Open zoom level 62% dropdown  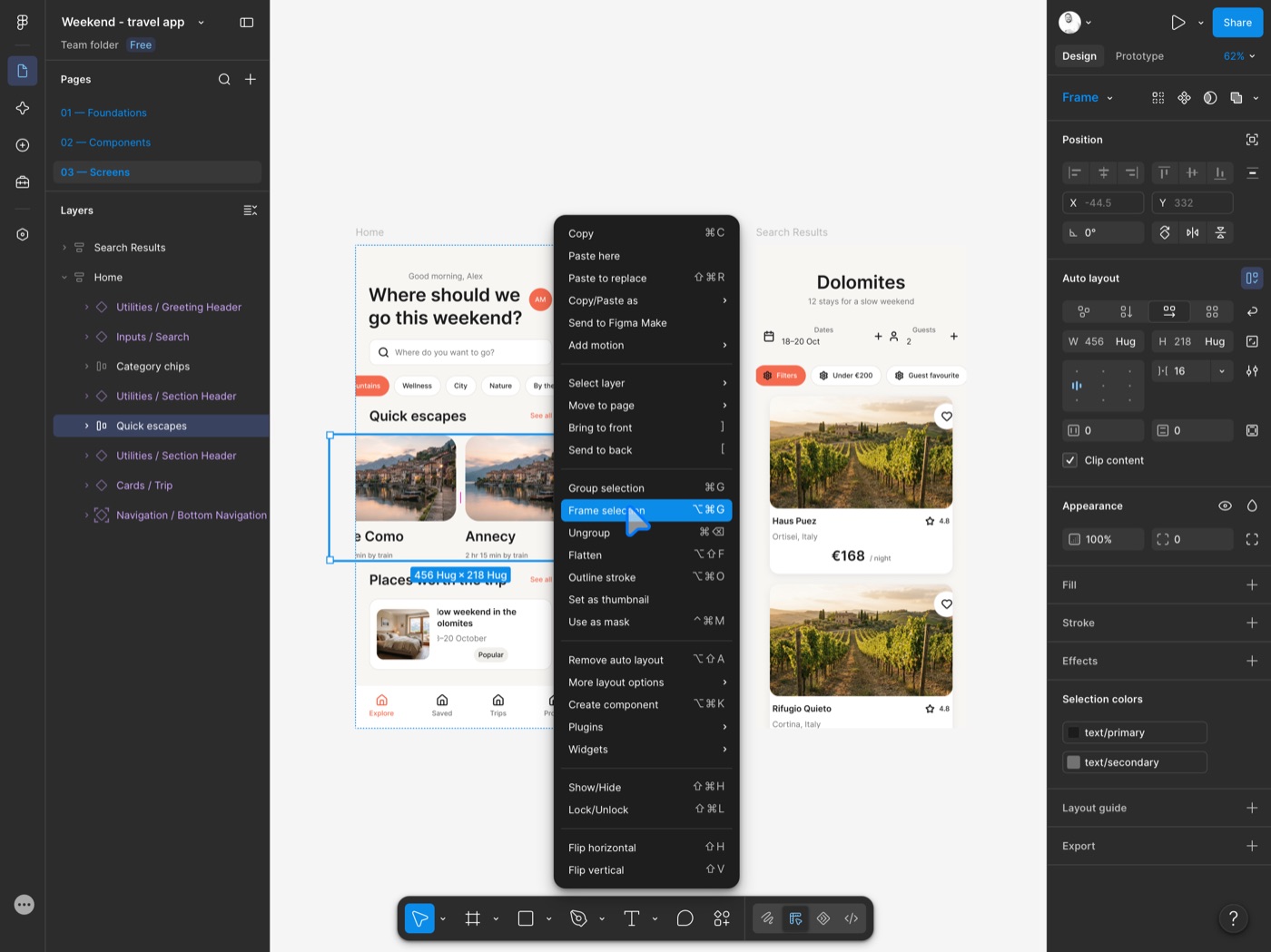tap(1239, 56)
